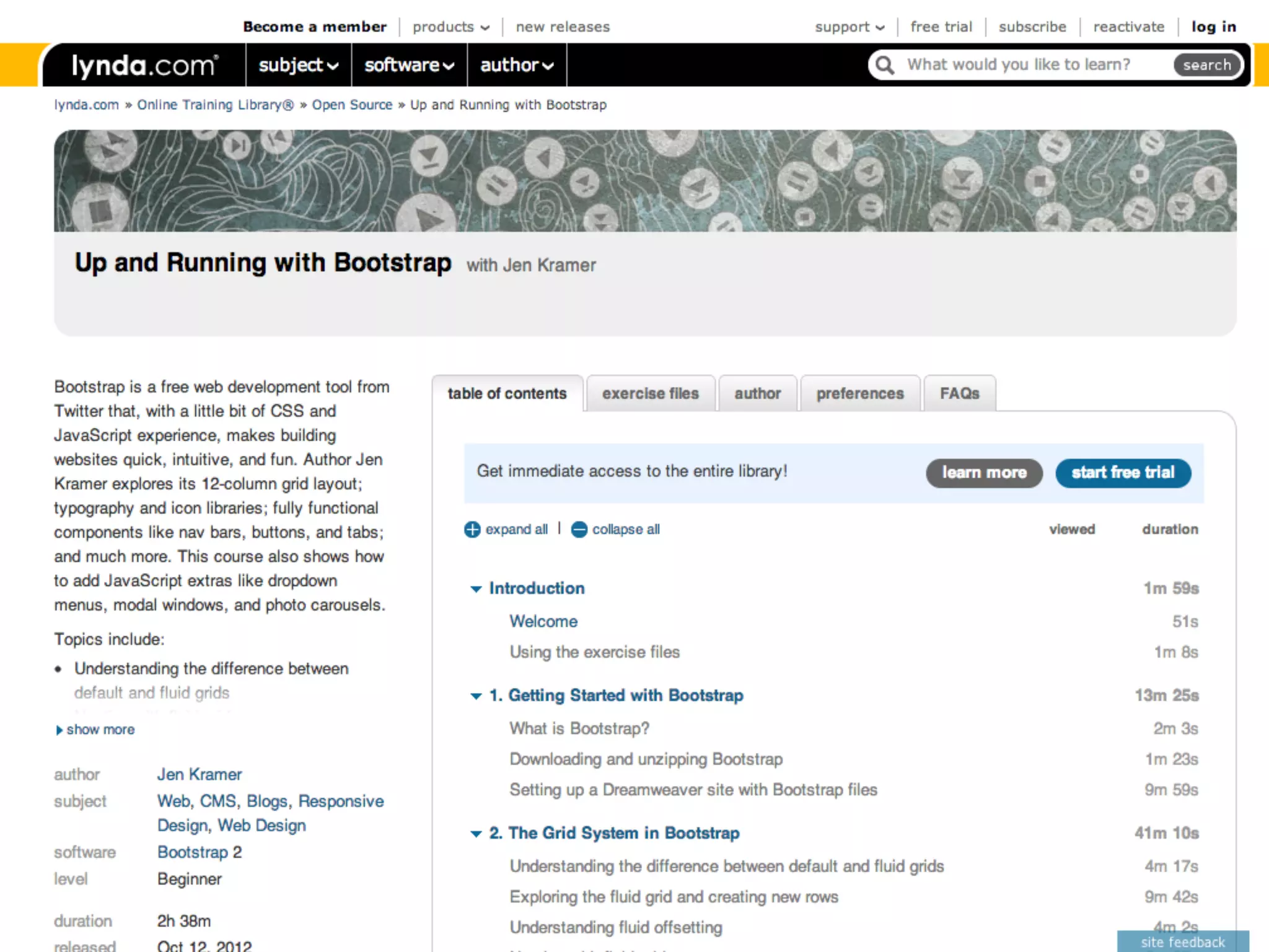1269x952 pixels.
Task: Click the learn more button
Action: (984, 473)
